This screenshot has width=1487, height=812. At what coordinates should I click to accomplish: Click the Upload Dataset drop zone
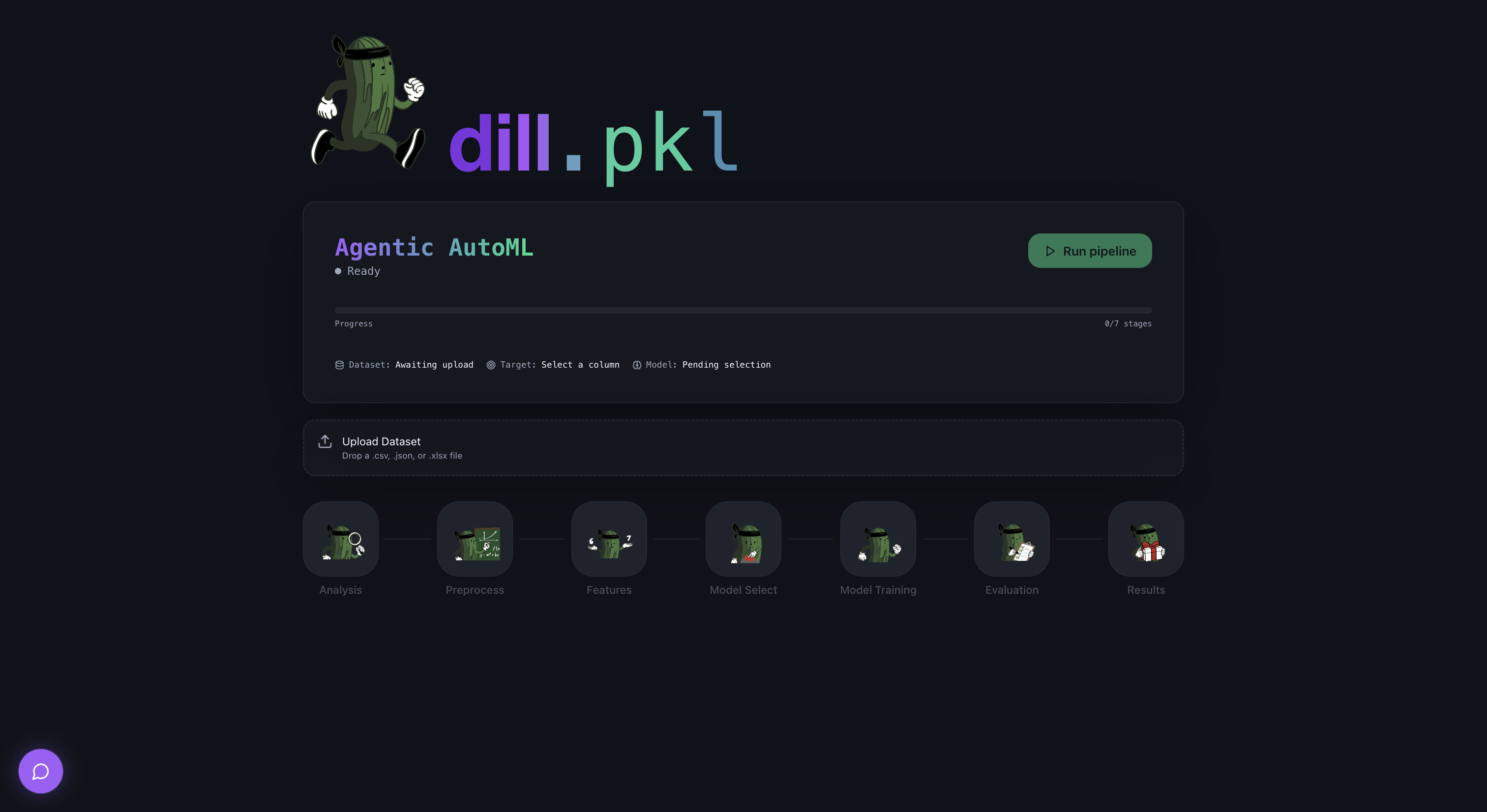click(743, 448)
